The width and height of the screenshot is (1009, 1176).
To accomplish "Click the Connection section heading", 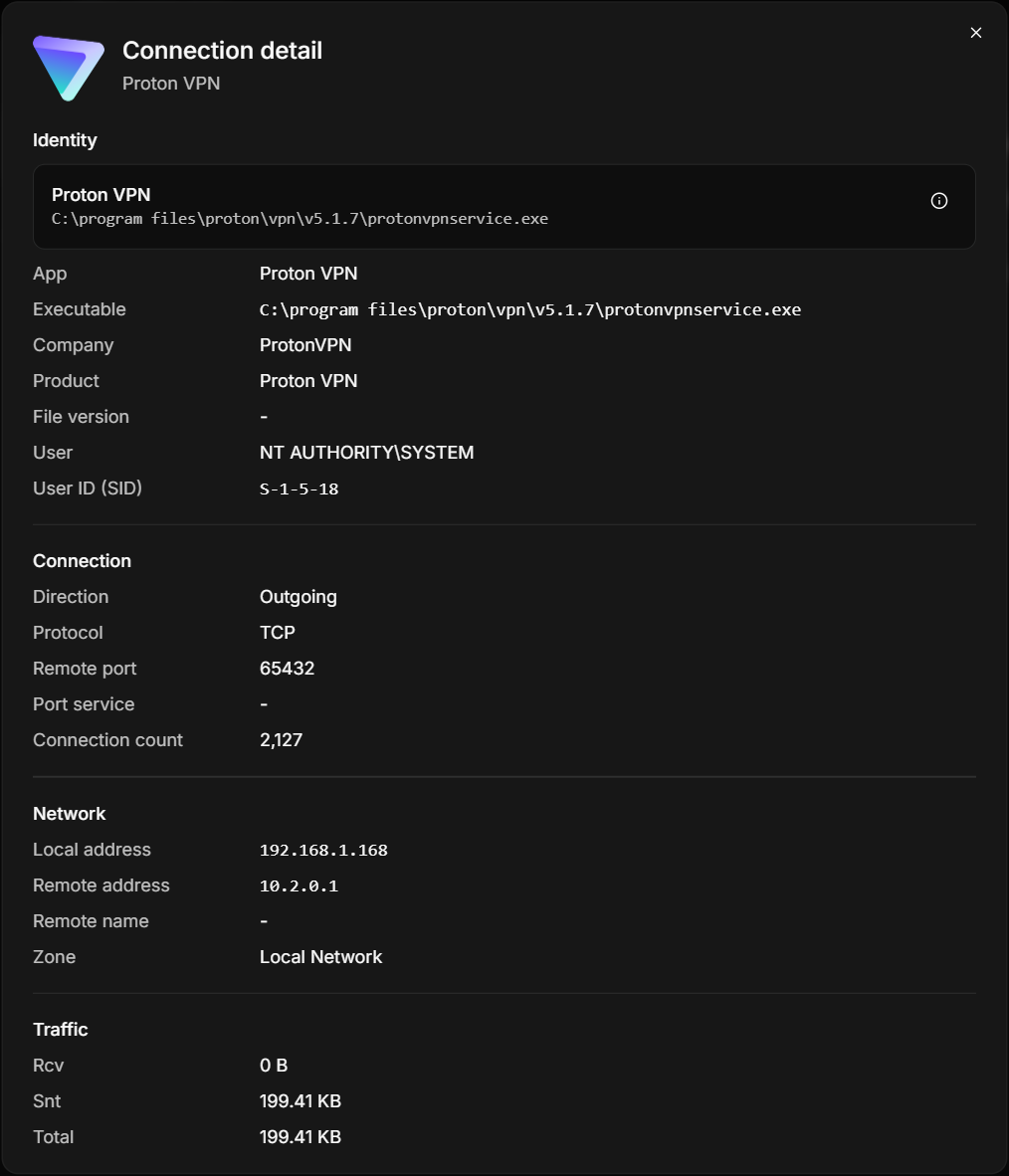I will (x=82, y=561).
